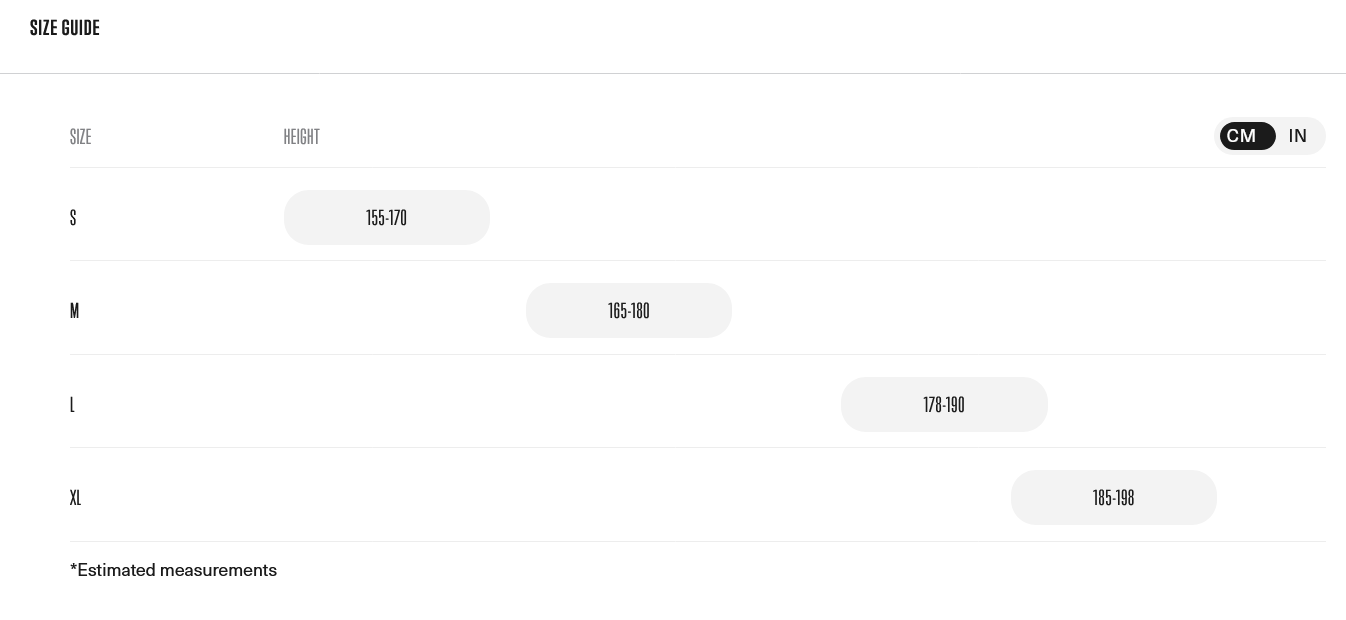The image size is (1346, 620).
Task: Click the Estimated measurements footnote
Action: [173, 570]
